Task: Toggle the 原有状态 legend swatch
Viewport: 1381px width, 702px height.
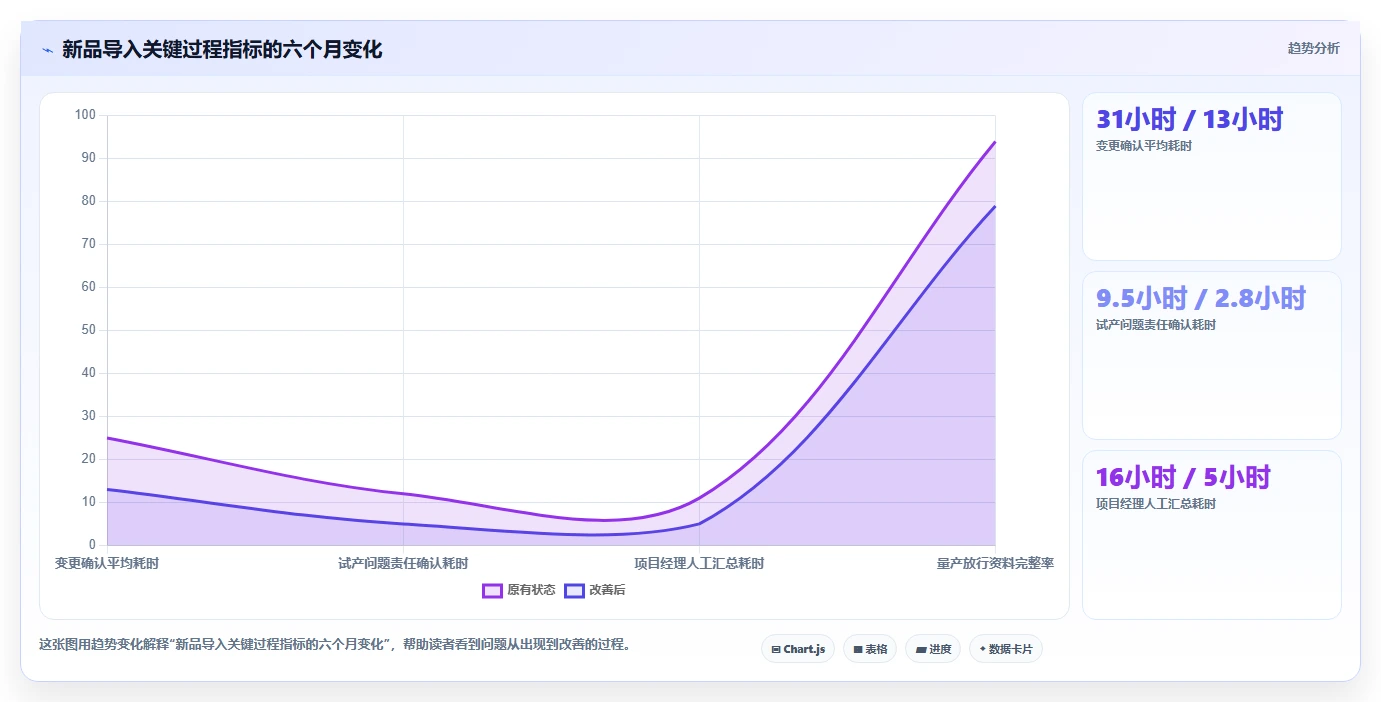Action: coord(492,590)
